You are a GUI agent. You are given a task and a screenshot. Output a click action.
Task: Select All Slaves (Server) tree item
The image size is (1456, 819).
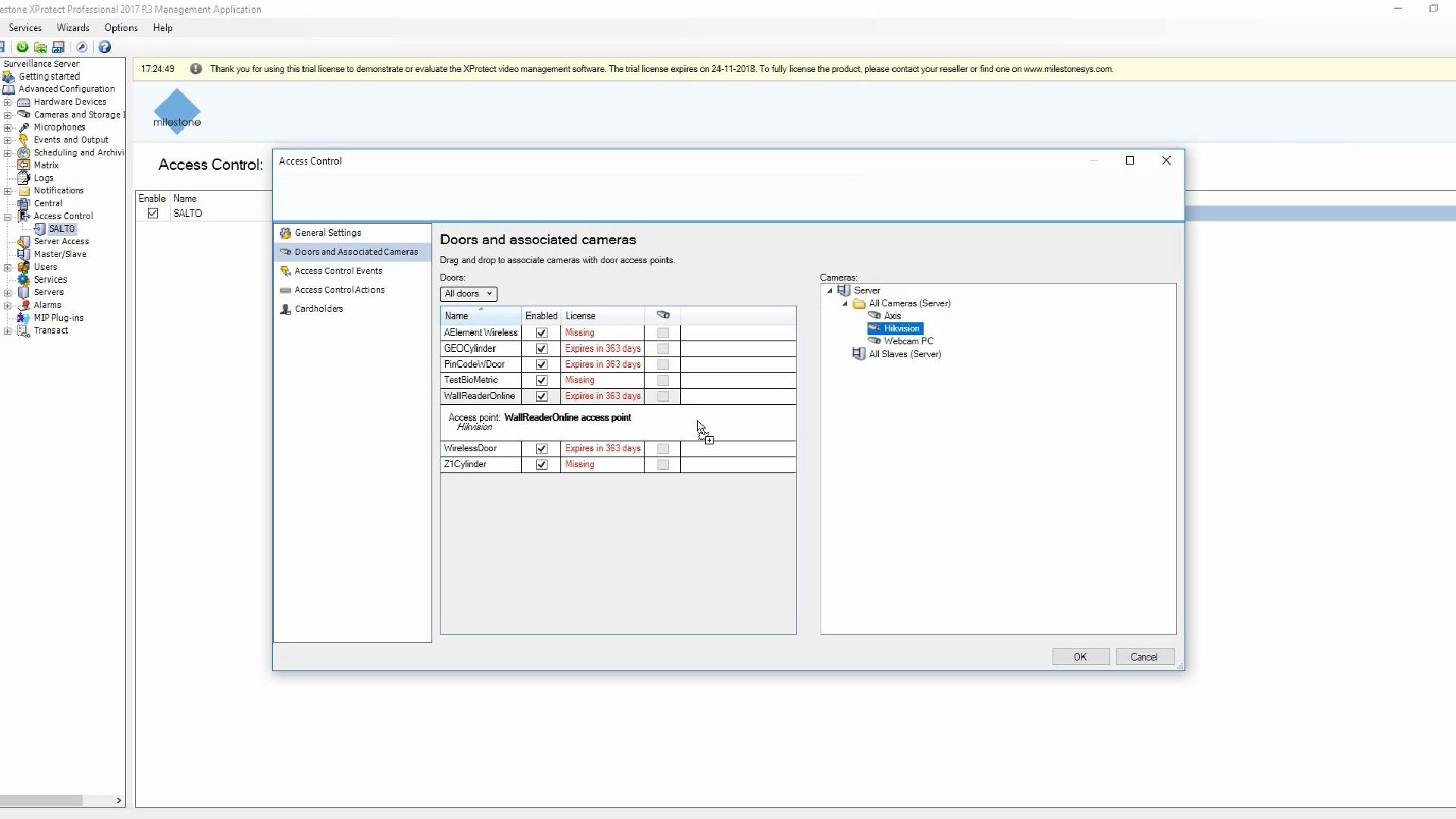coord(905,354)
